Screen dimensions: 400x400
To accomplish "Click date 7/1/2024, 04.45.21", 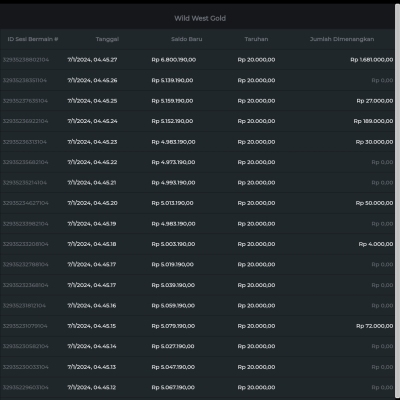I will (x=92, y=183).
